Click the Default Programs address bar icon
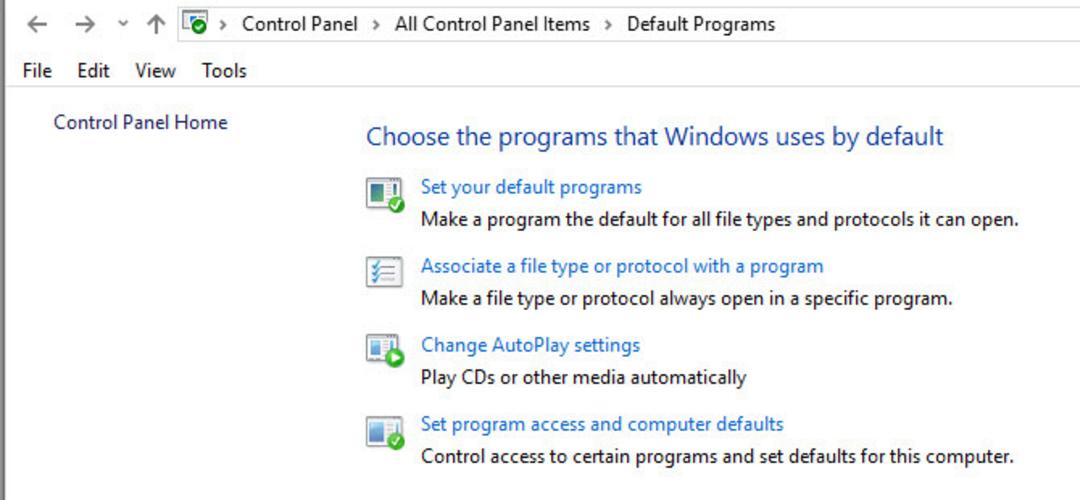 pos(196,23)
